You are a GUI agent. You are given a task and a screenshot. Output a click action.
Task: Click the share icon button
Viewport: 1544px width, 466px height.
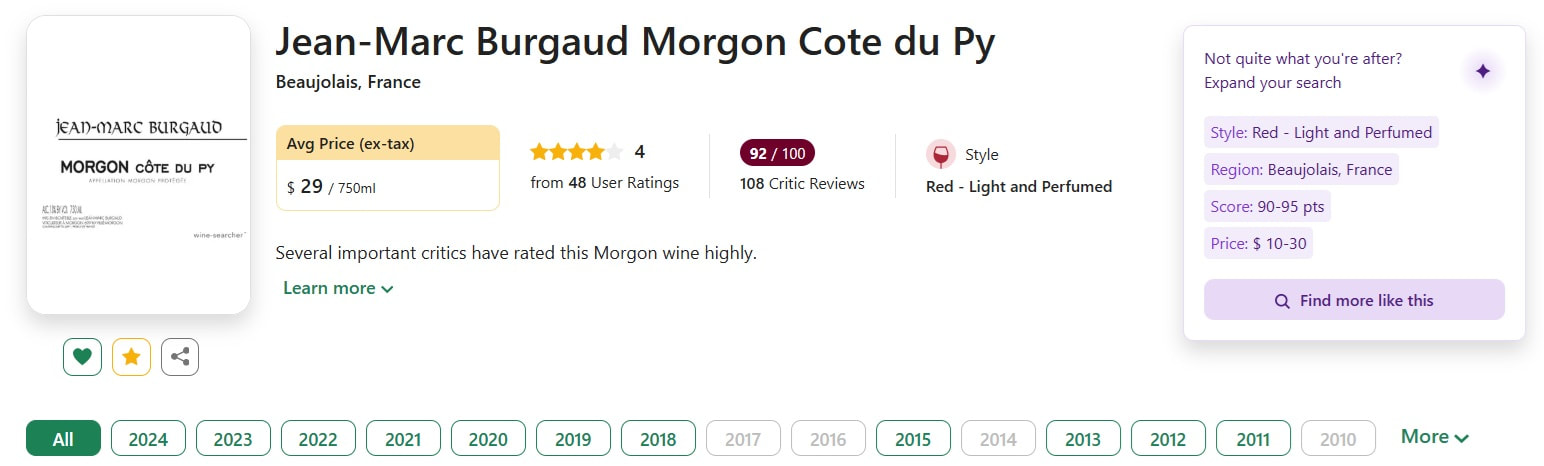point(180,357)
